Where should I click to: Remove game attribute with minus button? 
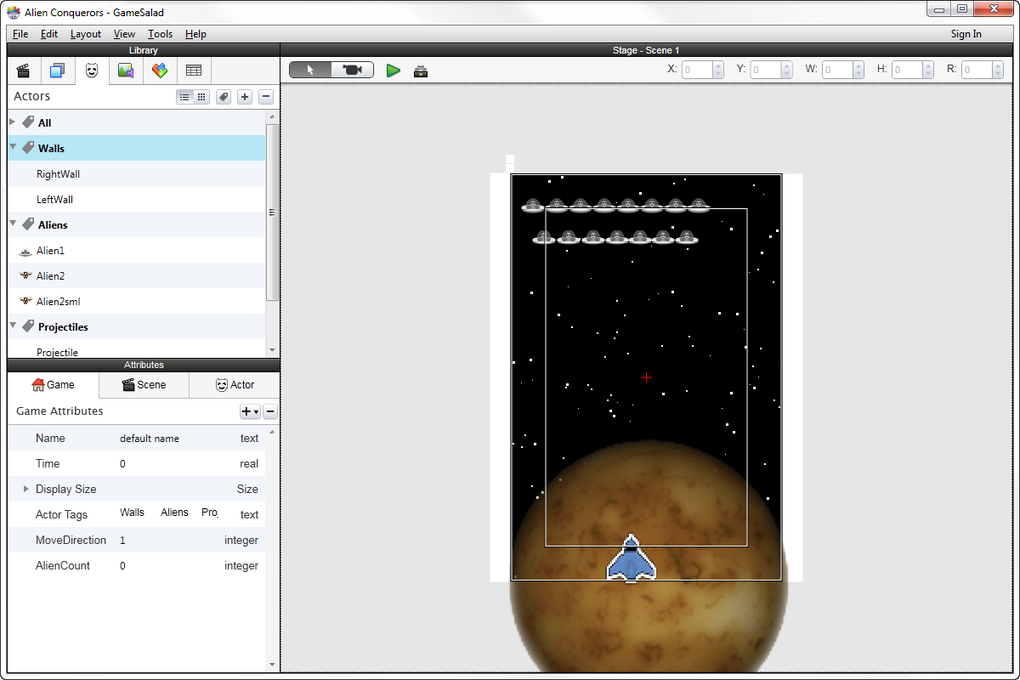point(270,411)
